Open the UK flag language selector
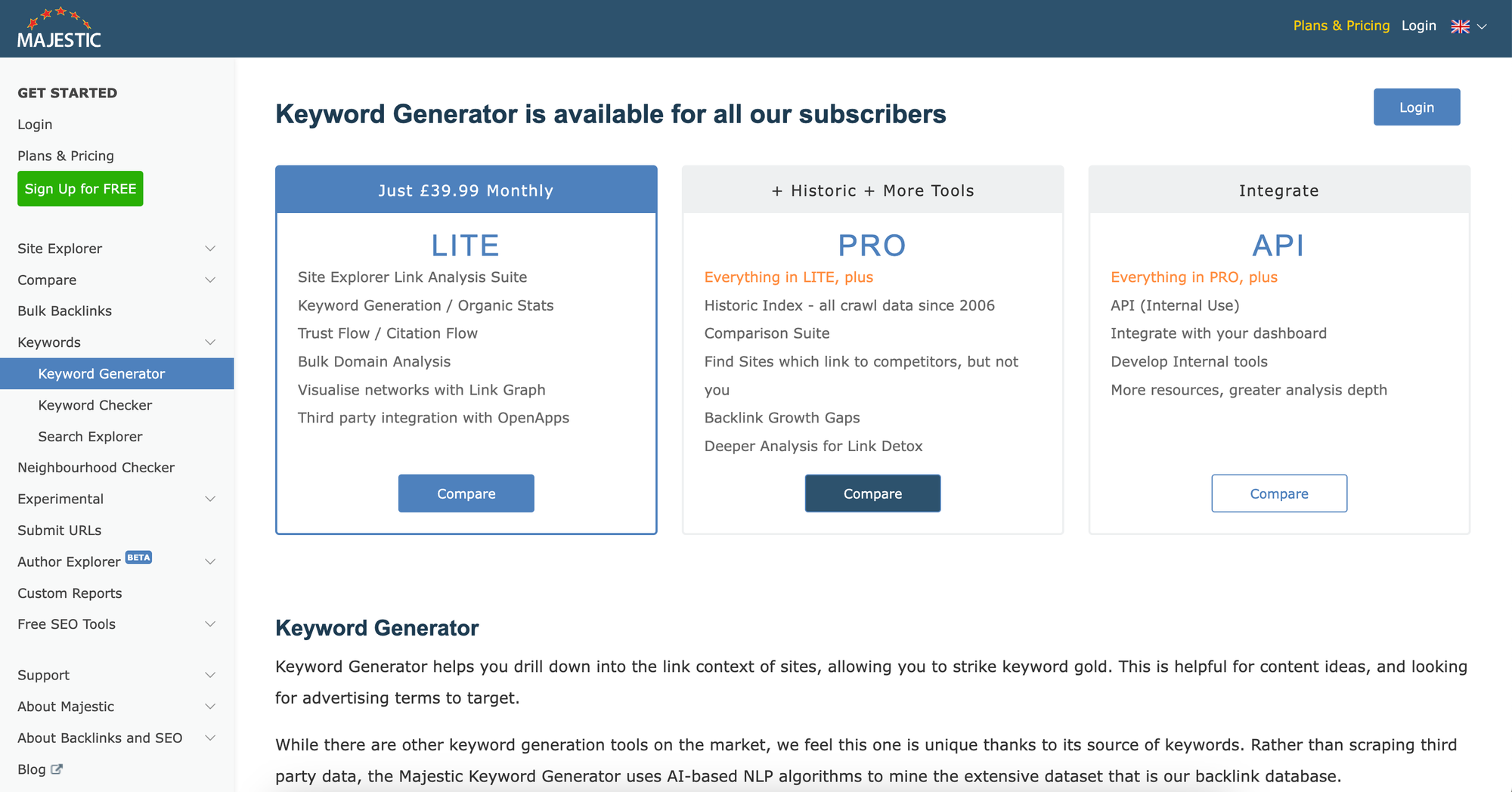The image size is (1512, 792). 1460,26
